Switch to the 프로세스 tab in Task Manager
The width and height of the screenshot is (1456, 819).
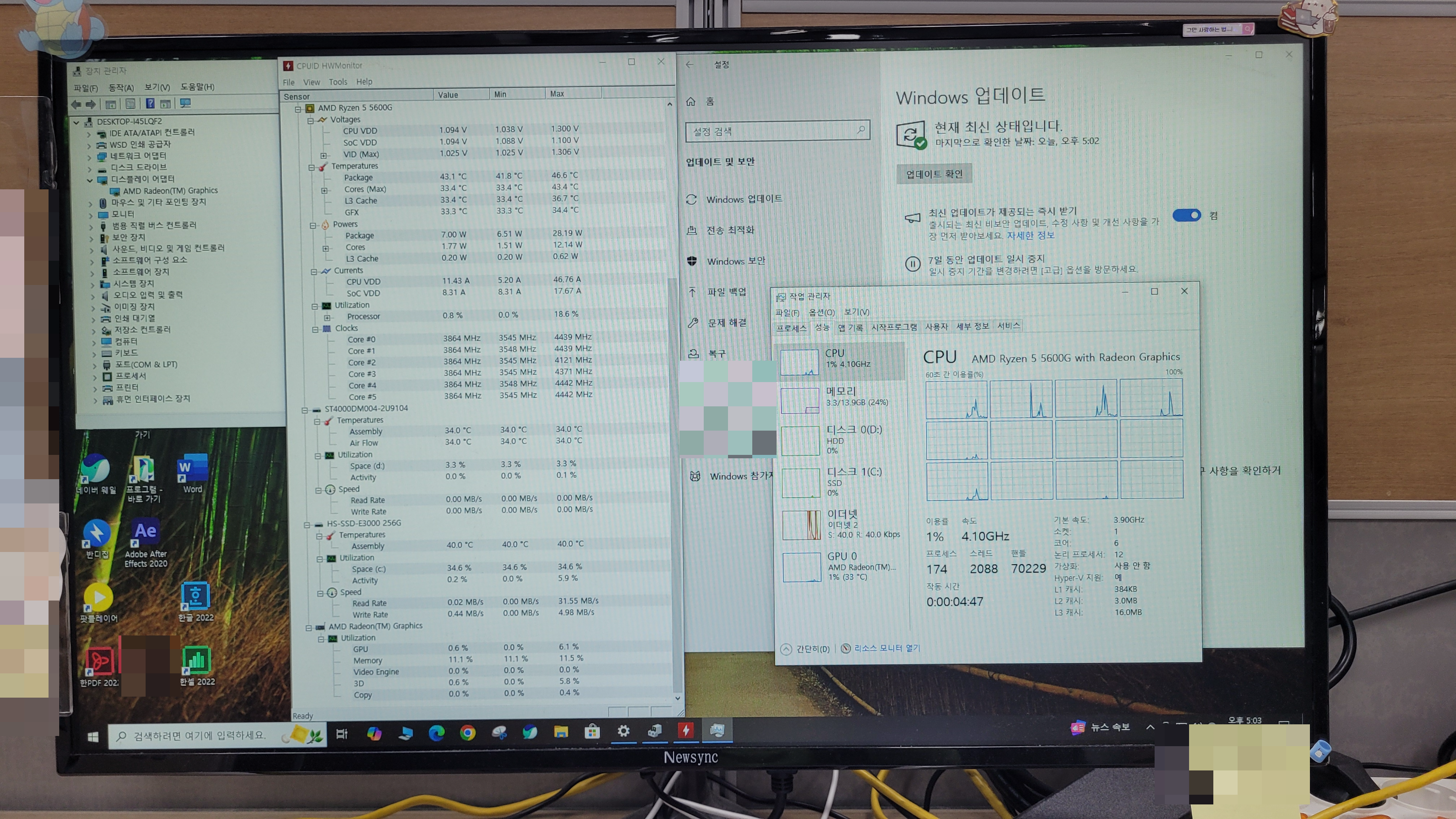(791, 328)
